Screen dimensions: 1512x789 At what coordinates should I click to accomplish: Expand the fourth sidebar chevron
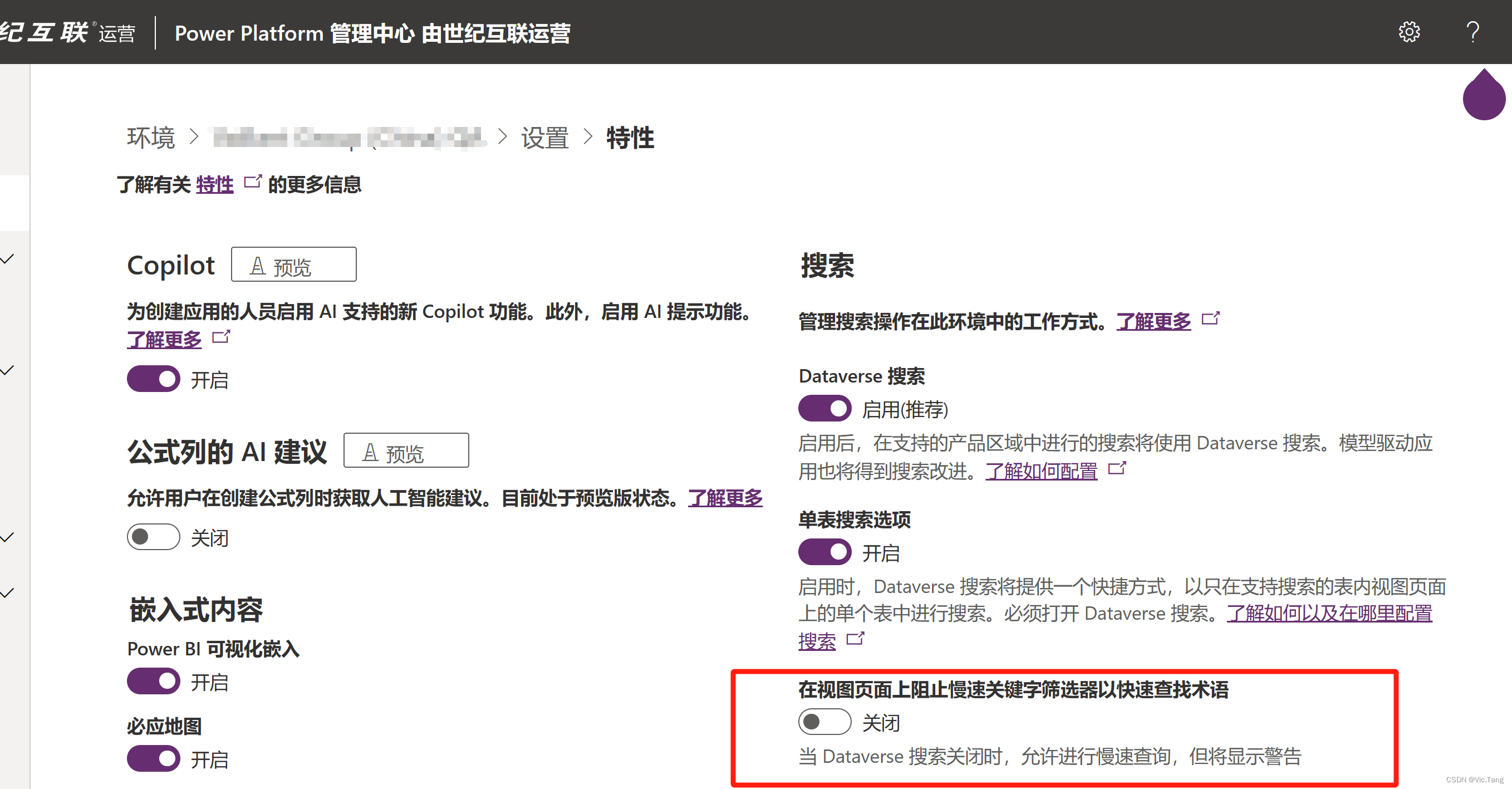click(8, 593)
